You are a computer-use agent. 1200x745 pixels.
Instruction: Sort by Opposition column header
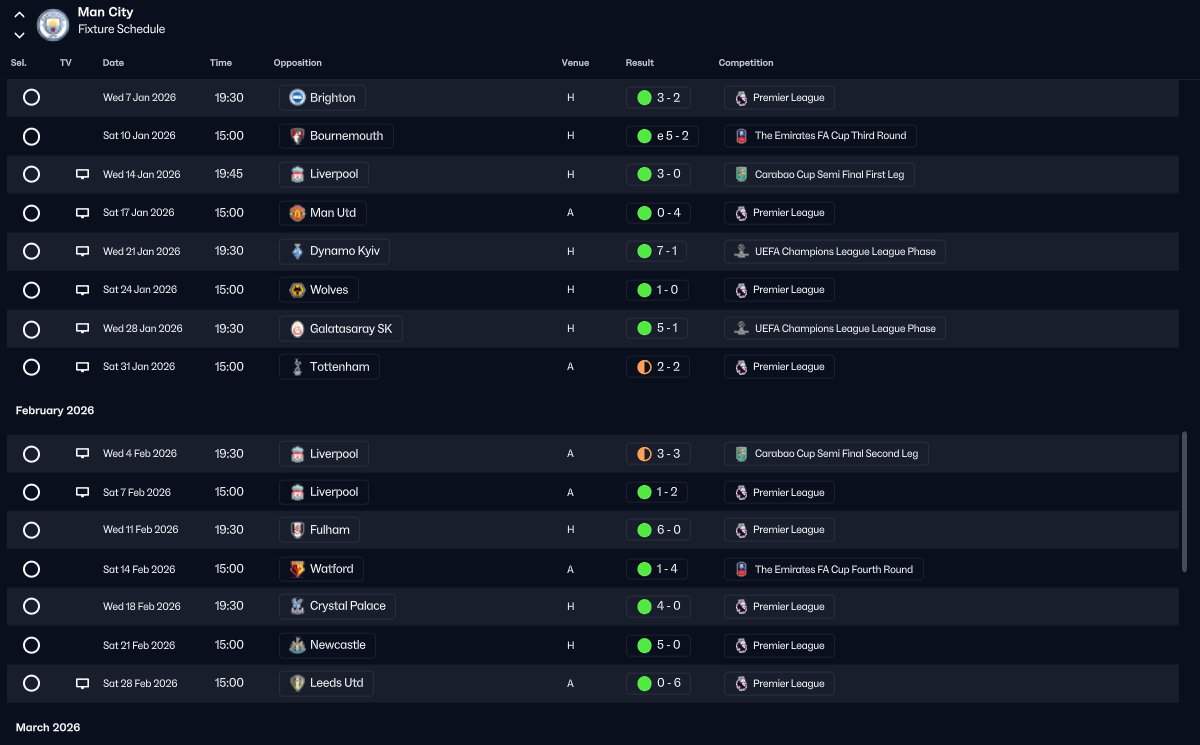(x=298, y=63)
